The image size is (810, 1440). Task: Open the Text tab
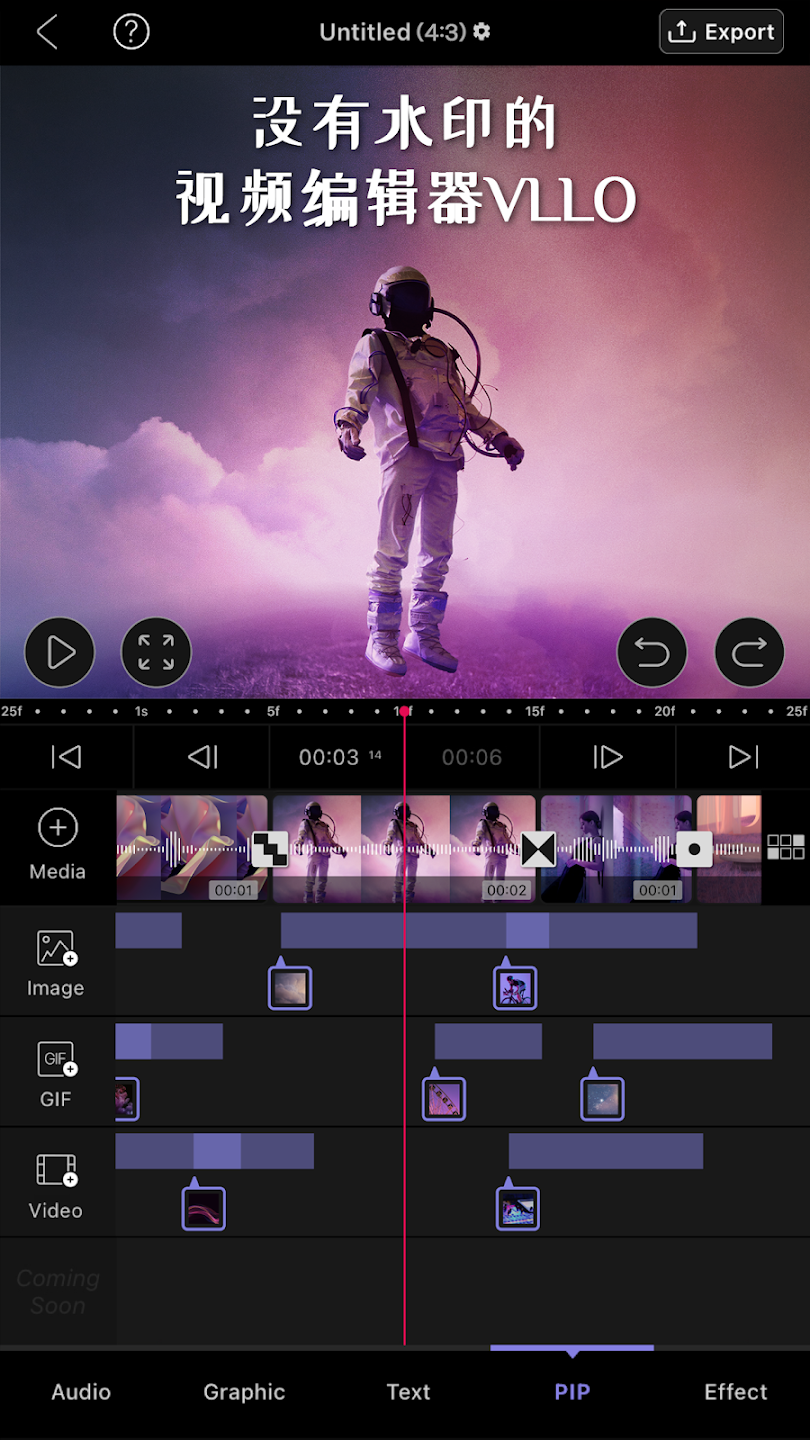coord(408,1392)
